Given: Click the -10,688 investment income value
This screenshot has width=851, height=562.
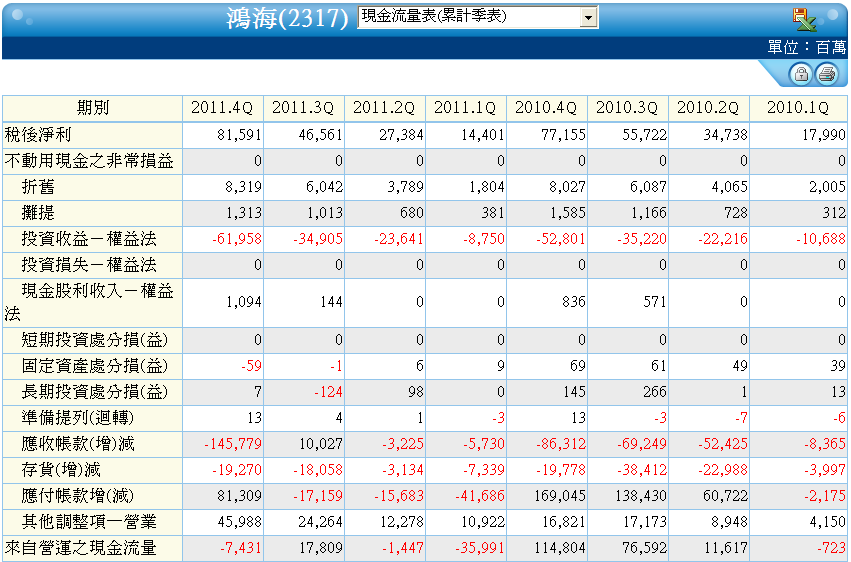Looking at the screenshot, I should pyautogui.click(x=821, y=239).
